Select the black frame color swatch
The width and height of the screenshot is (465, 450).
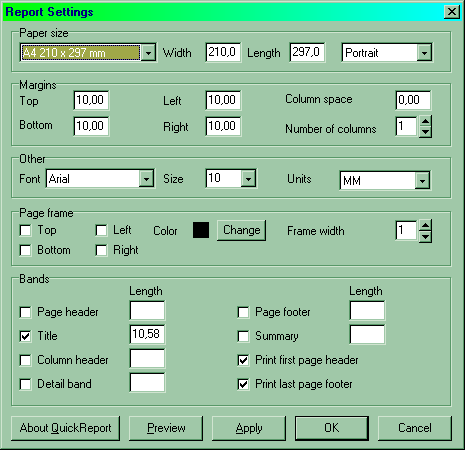coord(201,230)
